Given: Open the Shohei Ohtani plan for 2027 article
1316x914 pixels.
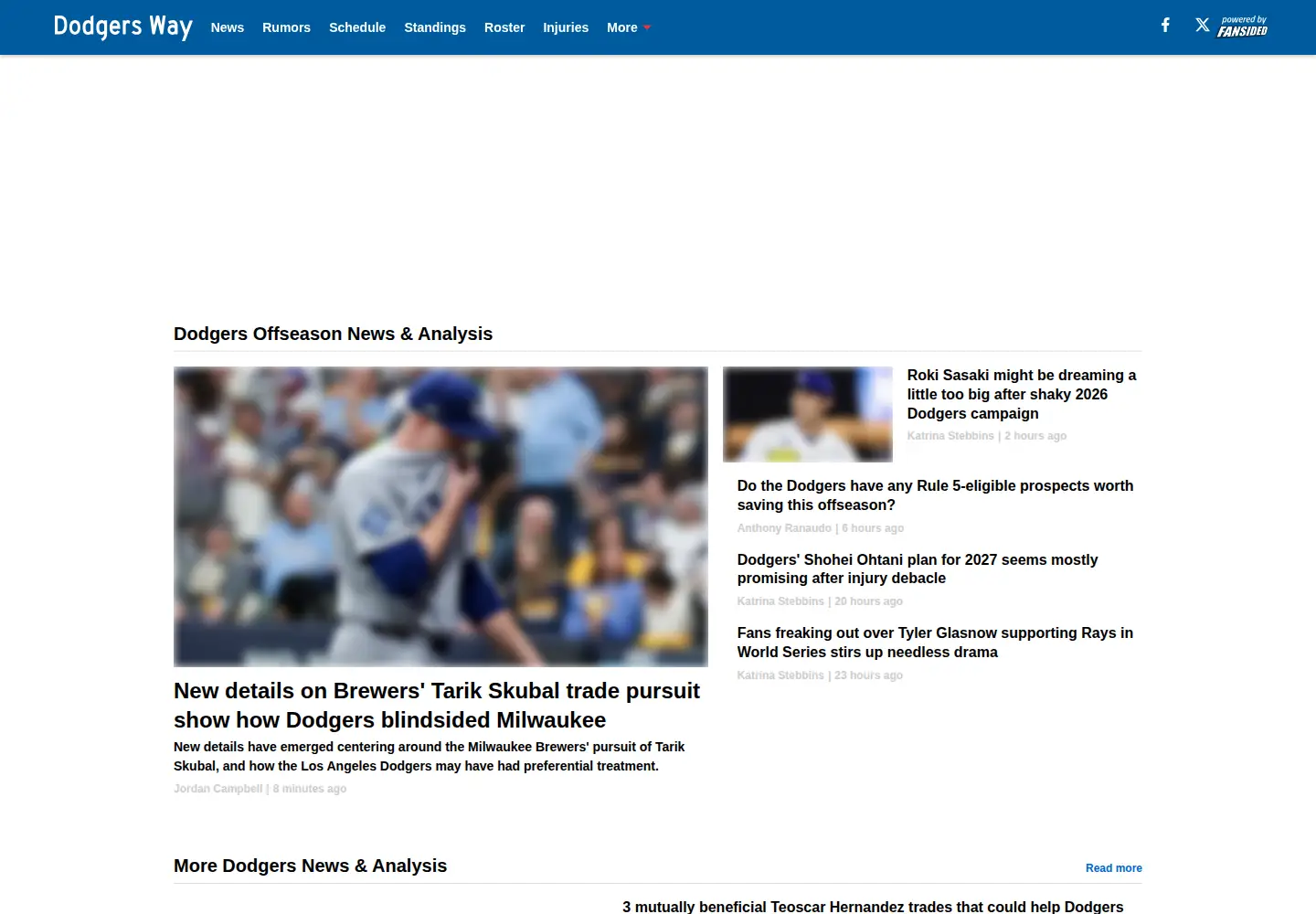Looking at the screenshot, I should 918,569.
